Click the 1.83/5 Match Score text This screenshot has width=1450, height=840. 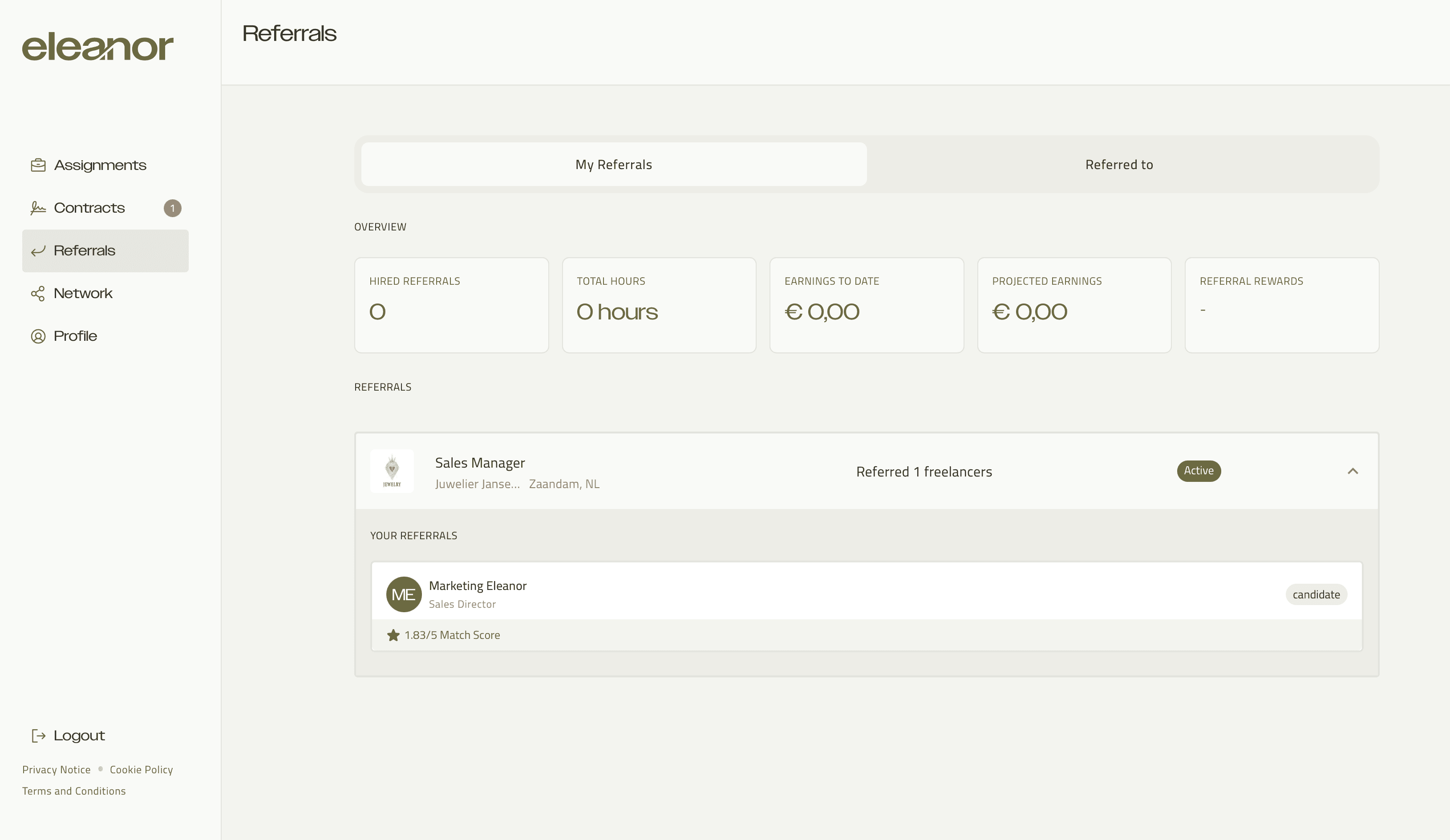pos(452,635)
